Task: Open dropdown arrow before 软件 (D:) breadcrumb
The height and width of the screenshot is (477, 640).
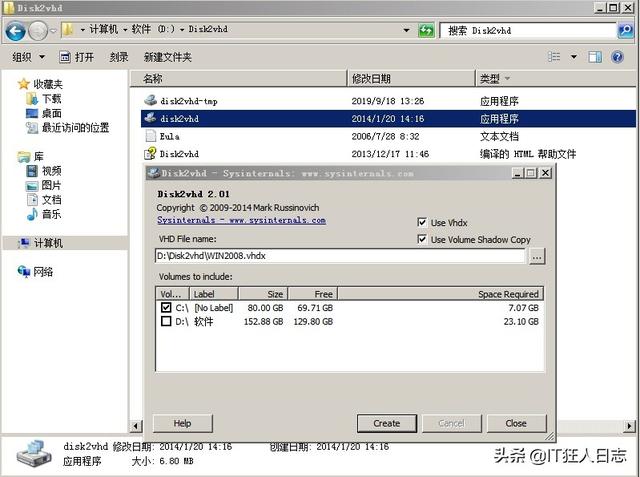Action: click(125, 30)
